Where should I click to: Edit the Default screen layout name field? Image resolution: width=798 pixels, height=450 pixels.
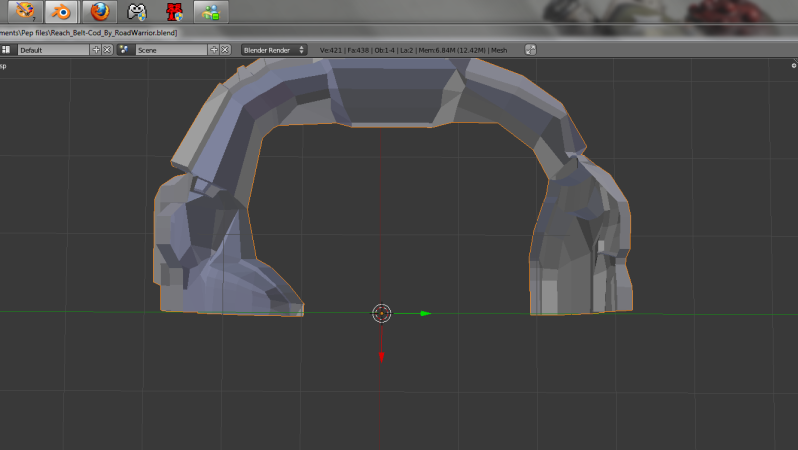tap(53, 50)
